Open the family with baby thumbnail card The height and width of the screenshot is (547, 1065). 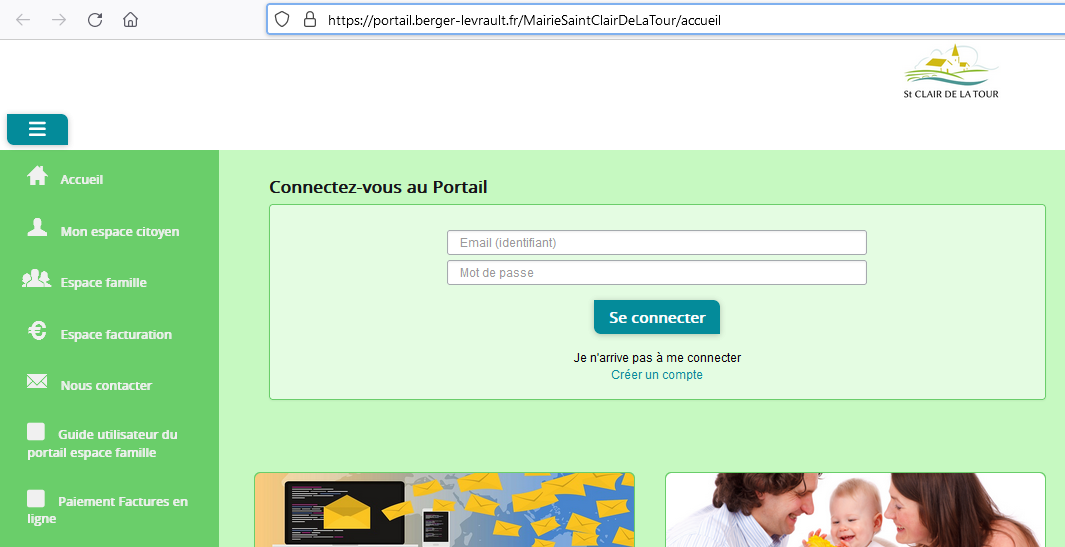coord(855,510)
